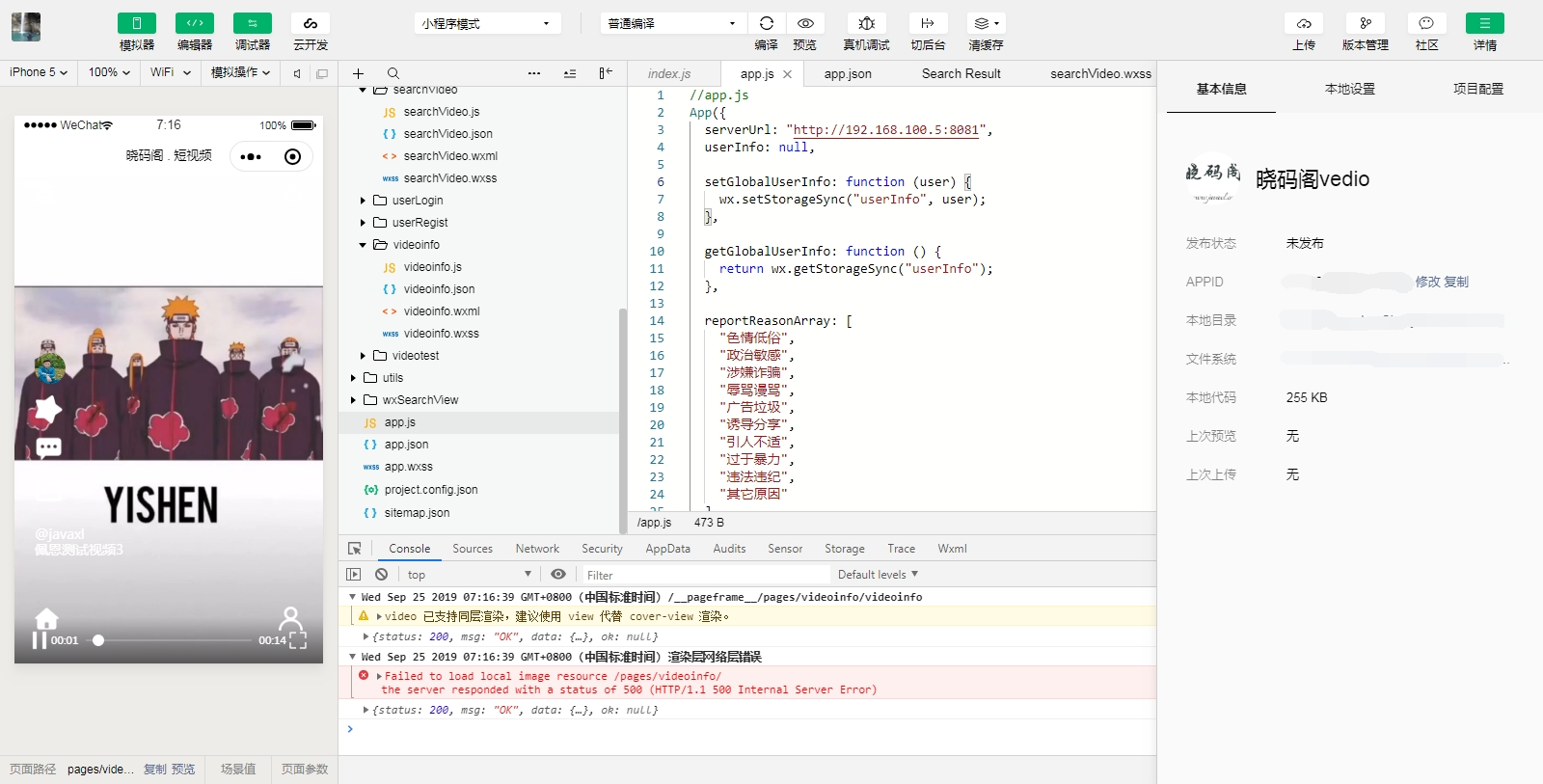Open the 100% zoom dropdown

click(x=109, y=72)
